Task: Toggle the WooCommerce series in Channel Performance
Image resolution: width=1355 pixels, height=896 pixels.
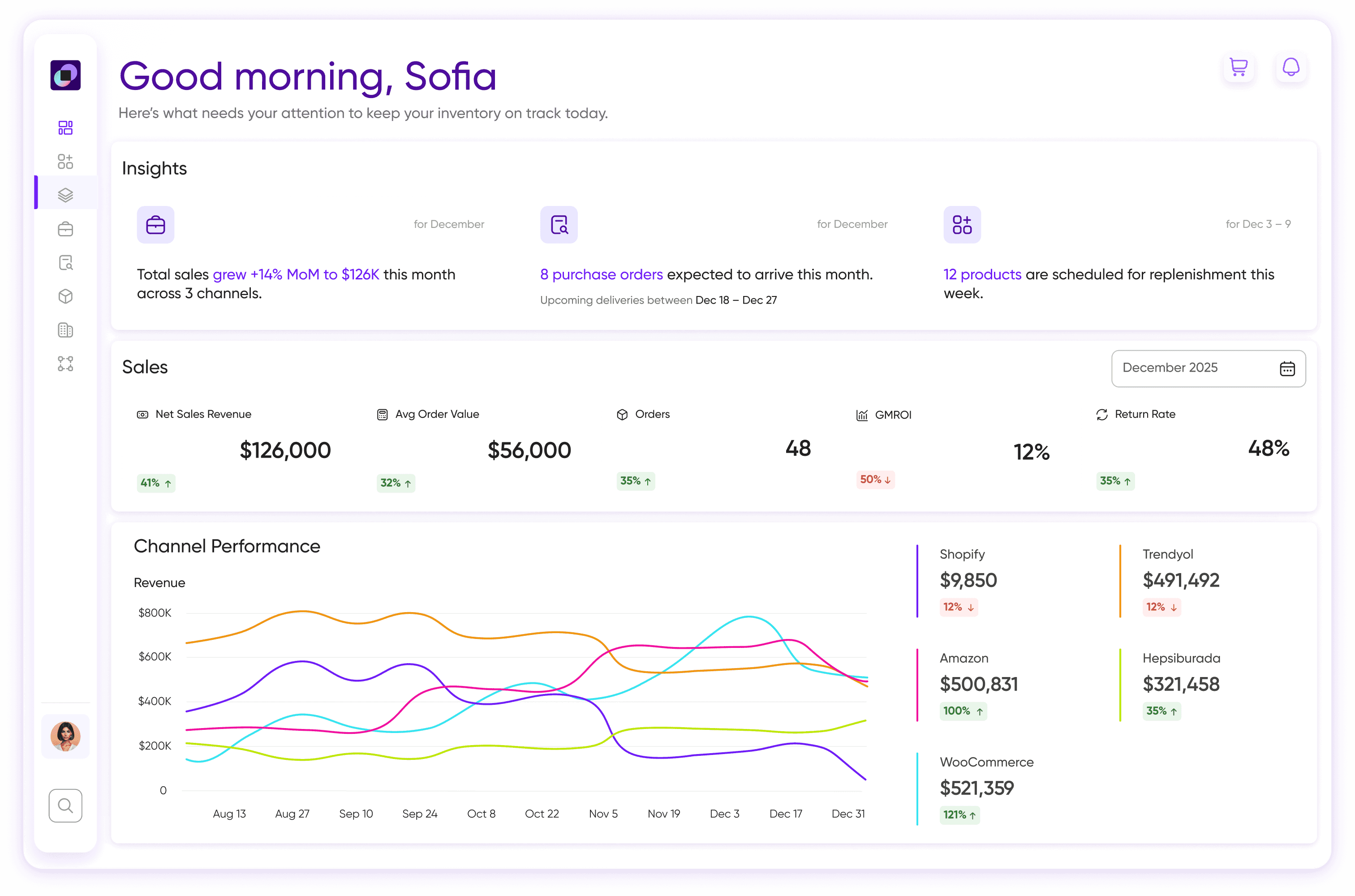Action: (916, 789)
